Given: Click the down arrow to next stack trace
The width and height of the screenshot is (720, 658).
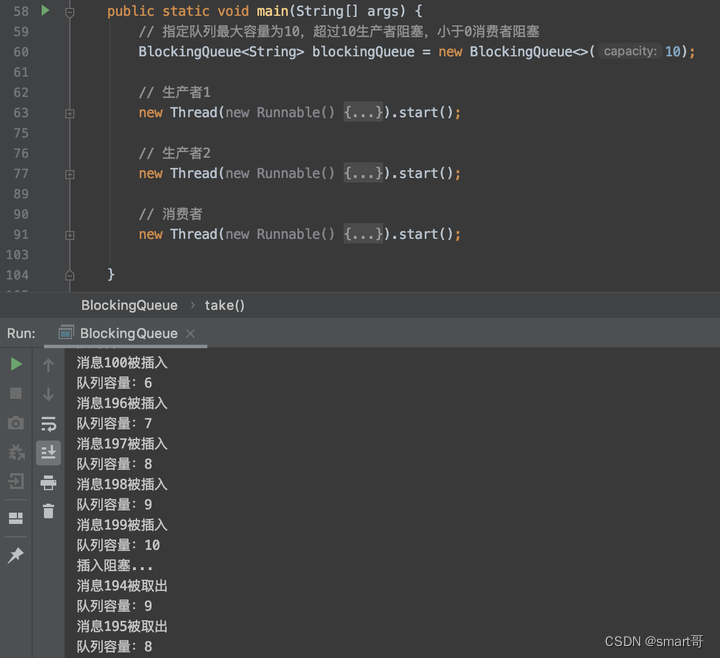Looking at the screenshot, I should 48,394.
